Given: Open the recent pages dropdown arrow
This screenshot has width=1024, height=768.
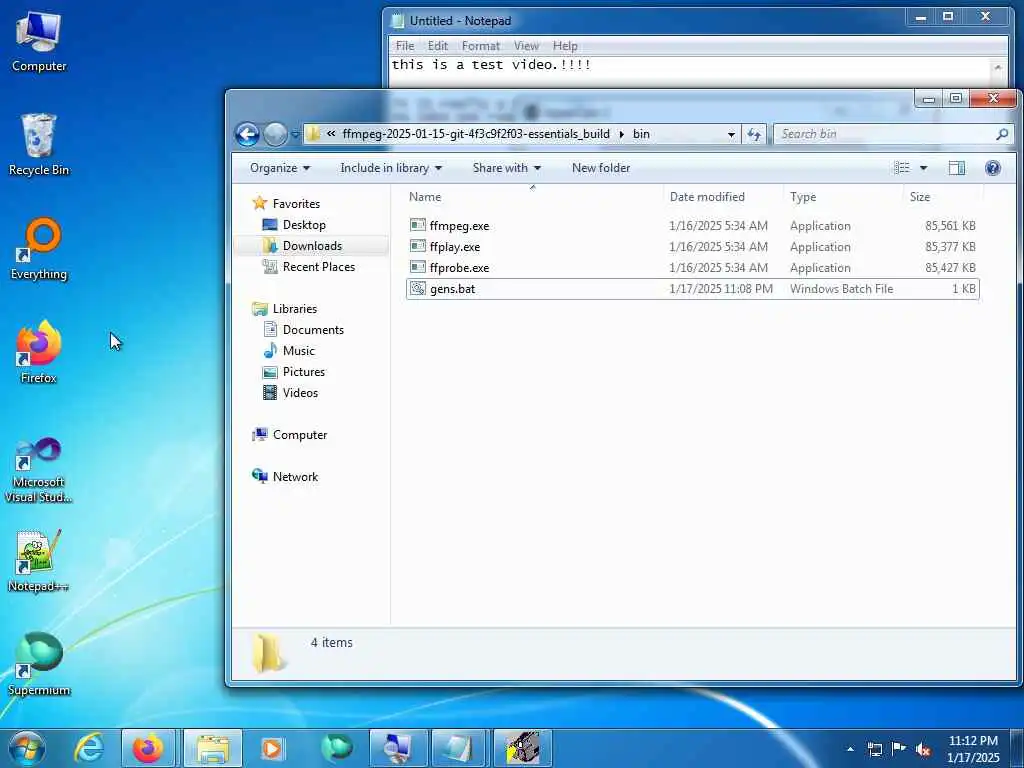Looking at the screenshot, I should tap(295, 135).
